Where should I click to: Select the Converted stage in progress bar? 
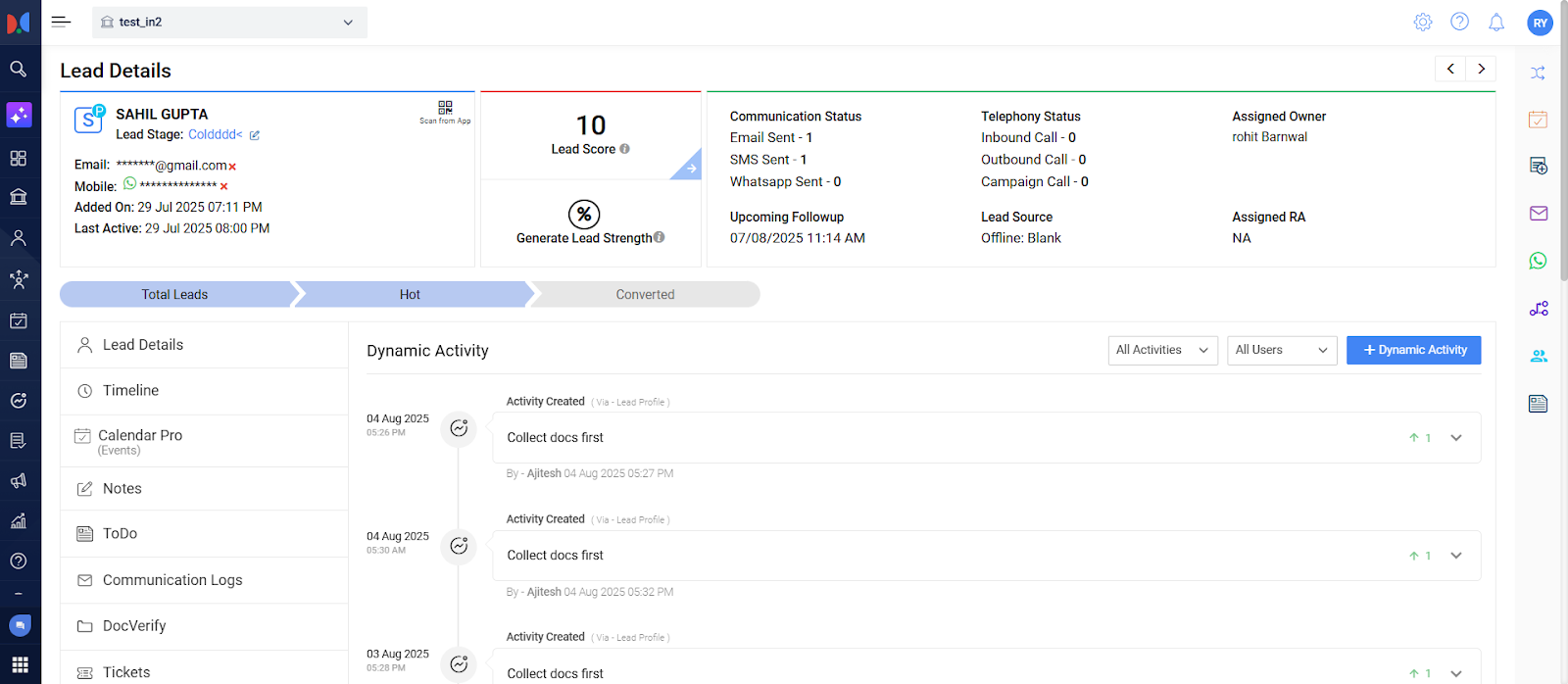coord(645,294)
